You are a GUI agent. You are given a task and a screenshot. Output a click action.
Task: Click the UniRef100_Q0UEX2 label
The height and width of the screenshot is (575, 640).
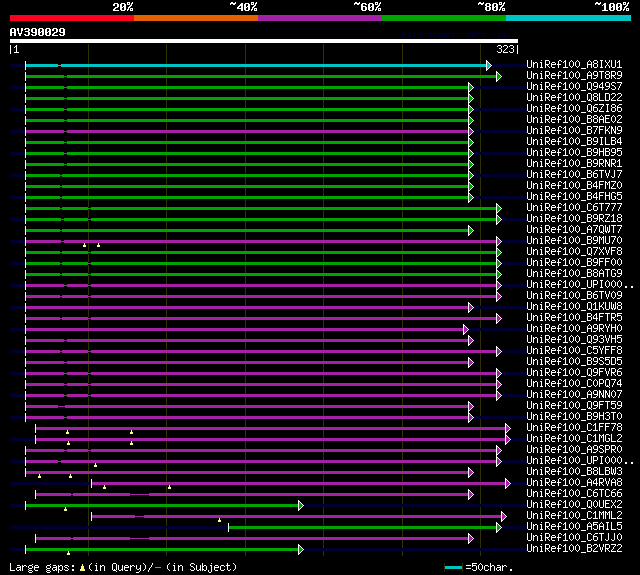tap(574, 505)
